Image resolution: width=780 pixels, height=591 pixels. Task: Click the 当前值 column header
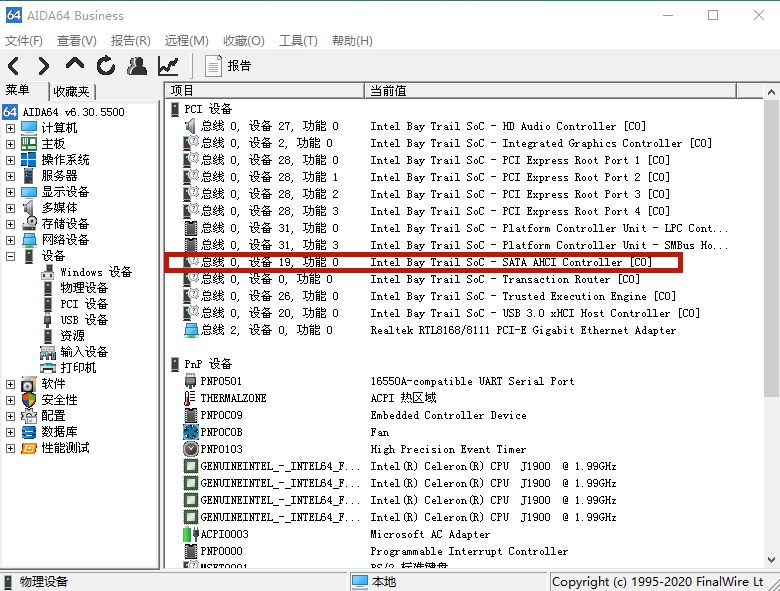click(550, 91)
